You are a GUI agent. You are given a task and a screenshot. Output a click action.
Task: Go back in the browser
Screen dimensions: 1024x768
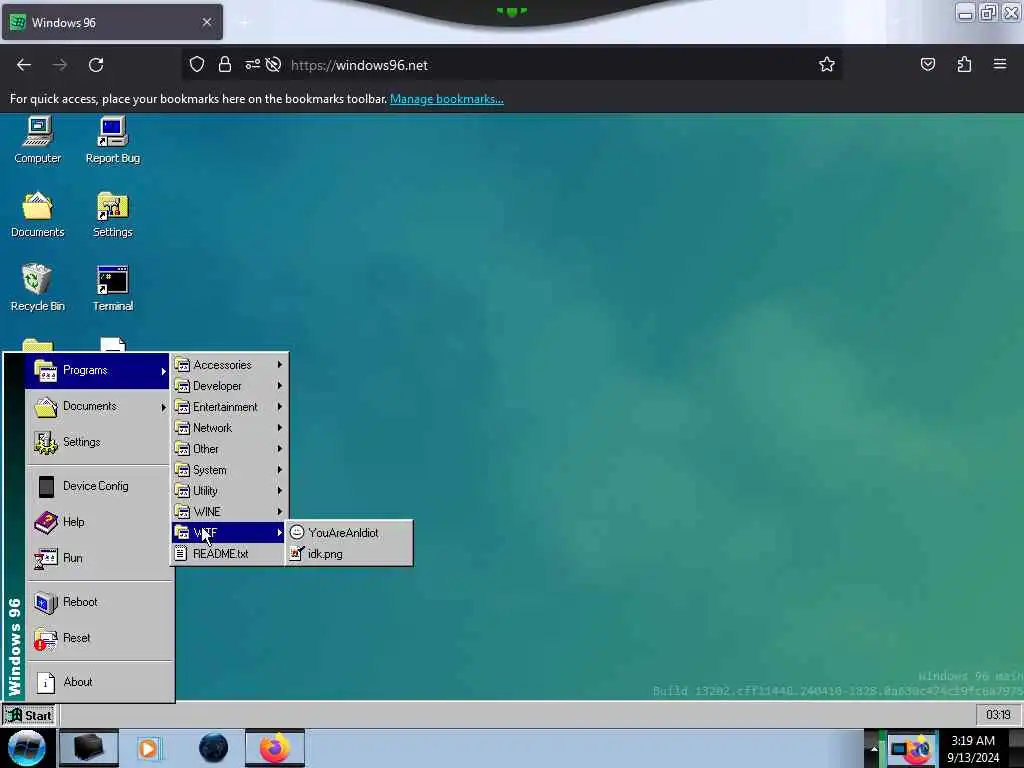pos(24,65)
